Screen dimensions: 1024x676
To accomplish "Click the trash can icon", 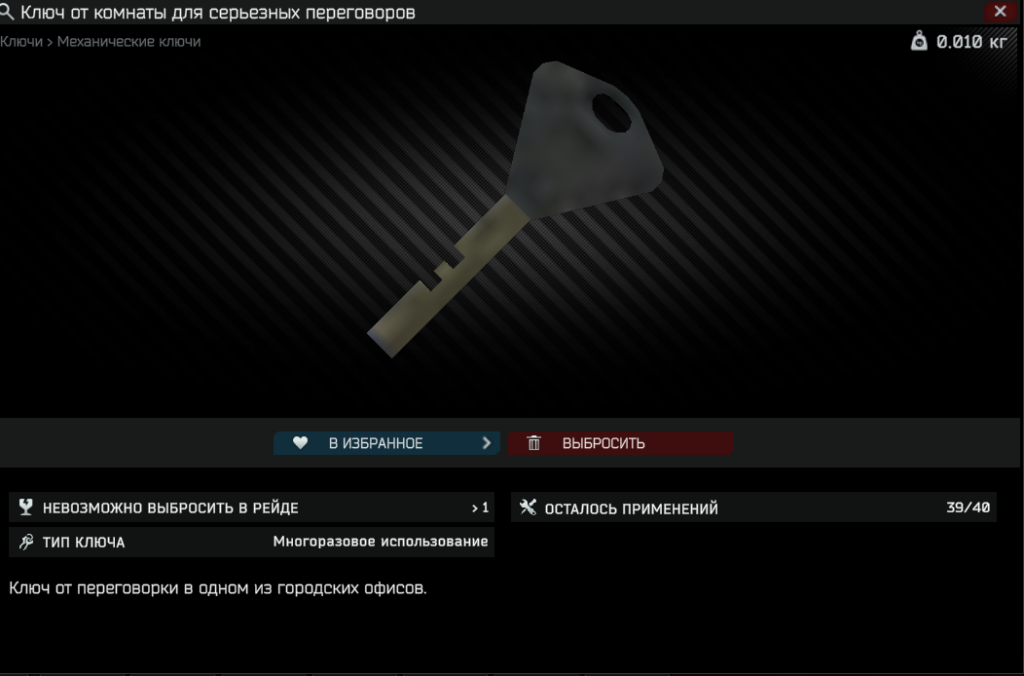I will click(534, 443).
